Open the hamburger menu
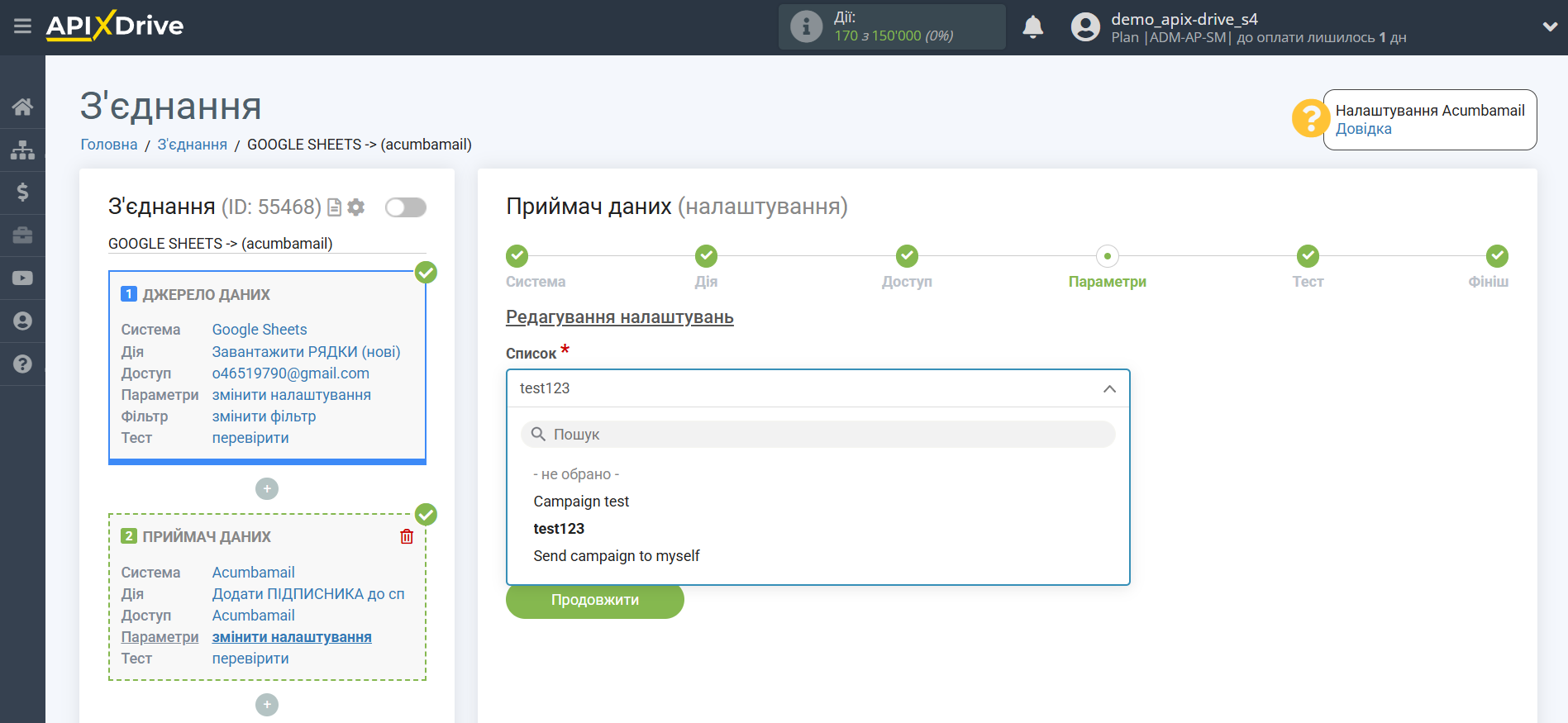 [x=22, y=26]
